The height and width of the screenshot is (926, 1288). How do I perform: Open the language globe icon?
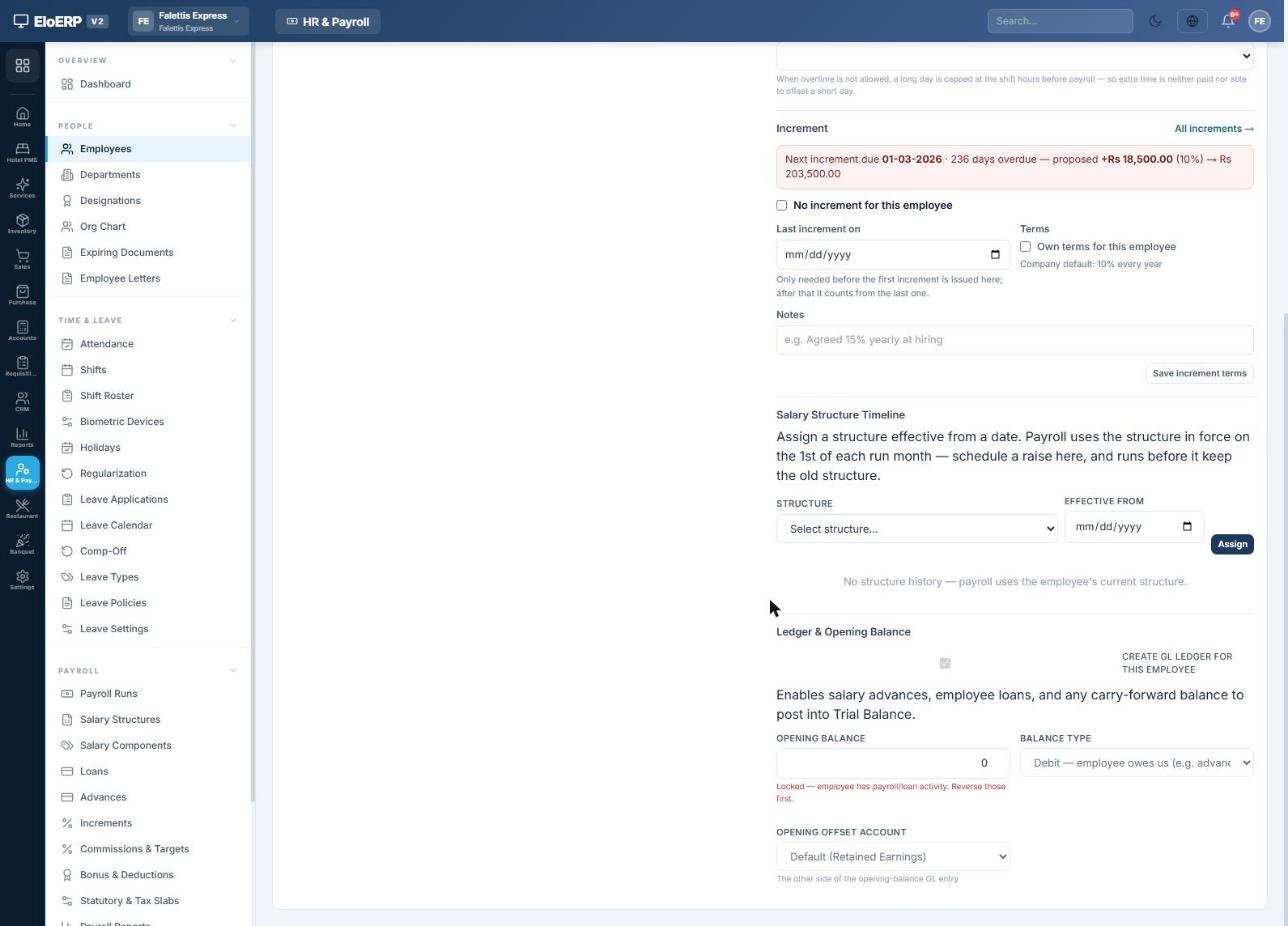pyautogui.click(x=1192, y=21)
